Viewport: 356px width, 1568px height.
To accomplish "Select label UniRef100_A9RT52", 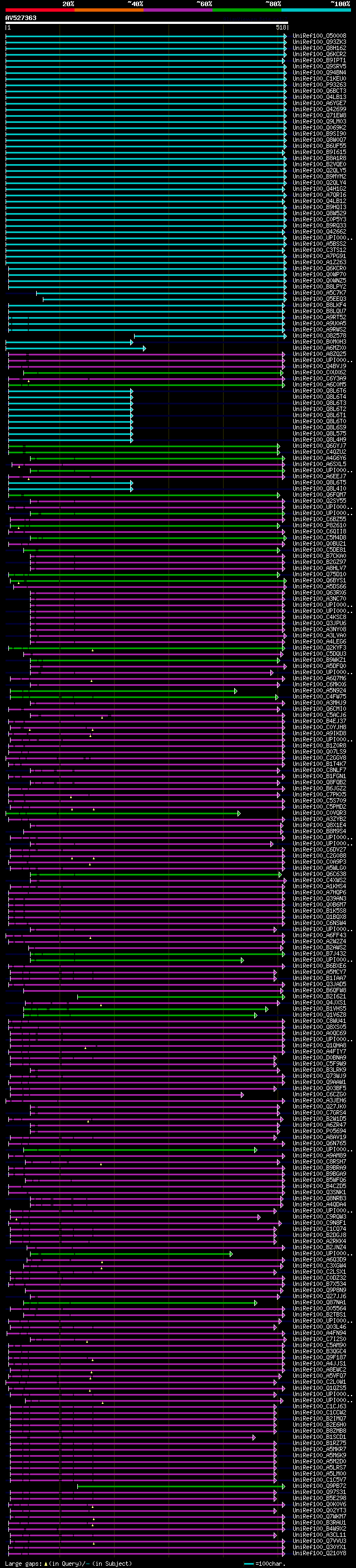I will point(319,317).
